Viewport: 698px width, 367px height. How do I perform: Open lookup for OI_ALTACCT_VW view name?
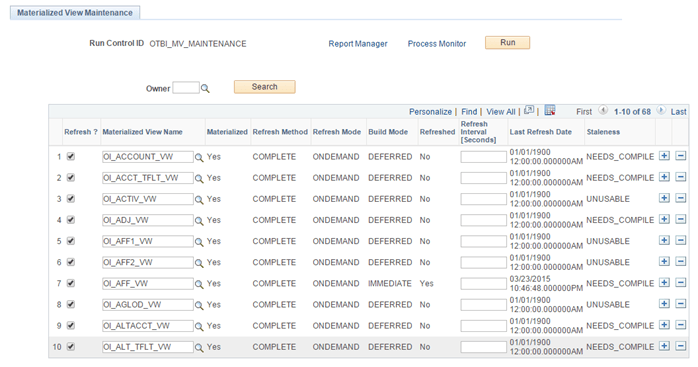pos(199,326)
